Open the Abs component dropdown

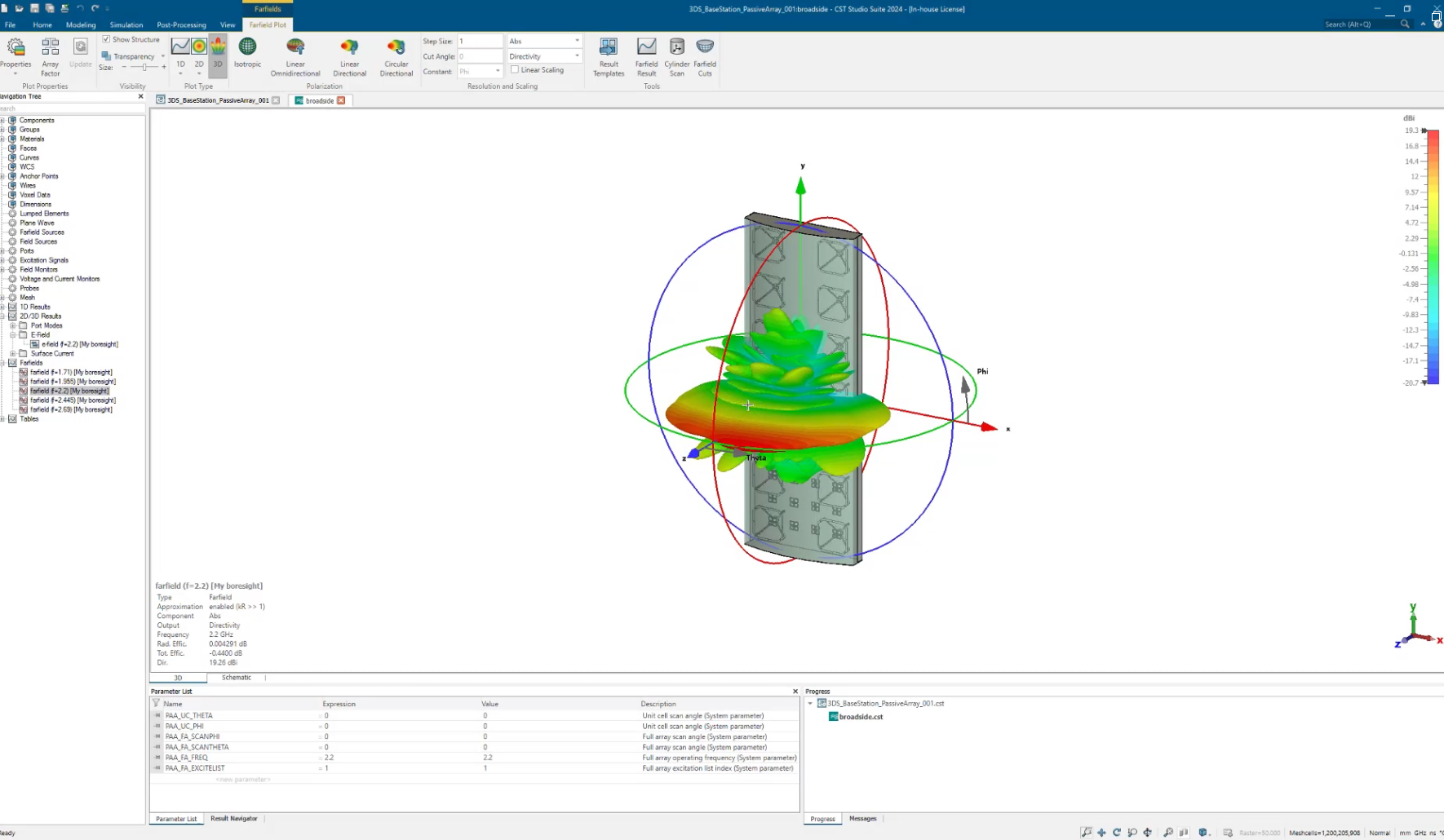coord(544,41)
